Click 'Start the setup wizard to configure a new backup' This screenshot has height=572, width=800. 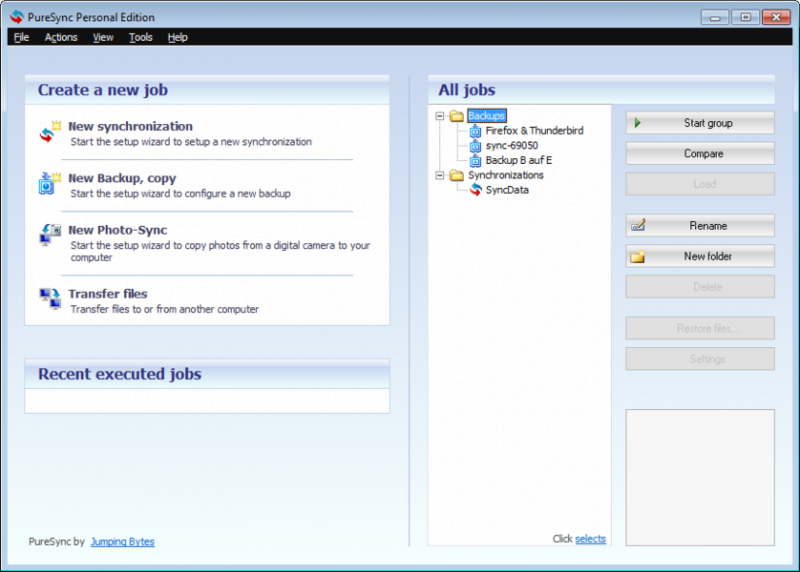click(181, 194)
